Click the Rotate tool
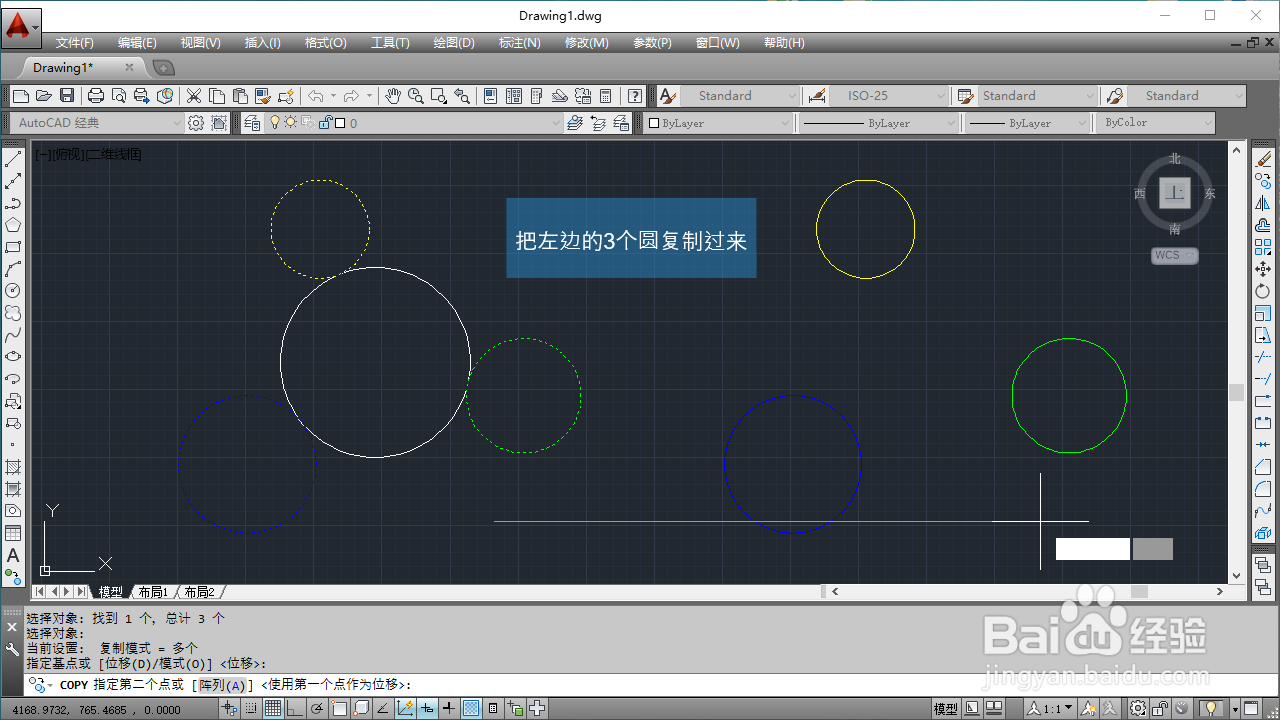Viewport: 1280px width, 720px height. click(1263, 291)
